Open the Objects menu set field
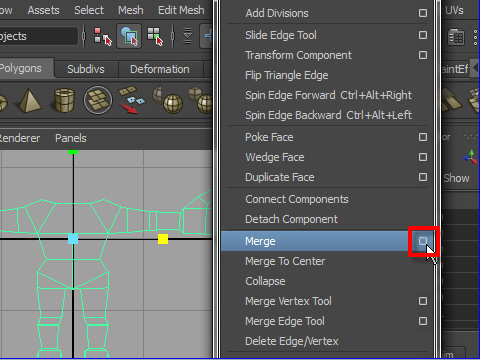This screenshot has height=360, width=480. [x=38, y=36]
